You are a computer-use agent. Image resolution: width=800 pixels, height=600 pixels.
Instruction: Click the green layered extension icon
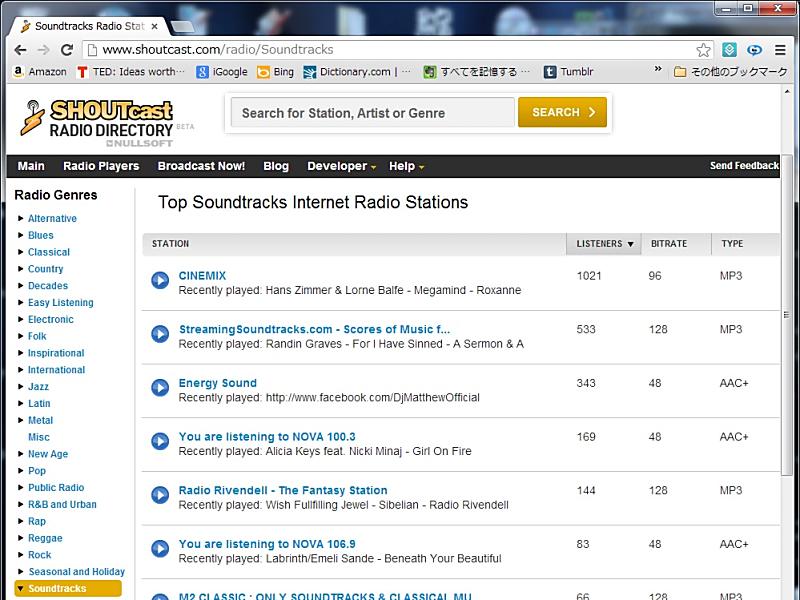point(730,50)
